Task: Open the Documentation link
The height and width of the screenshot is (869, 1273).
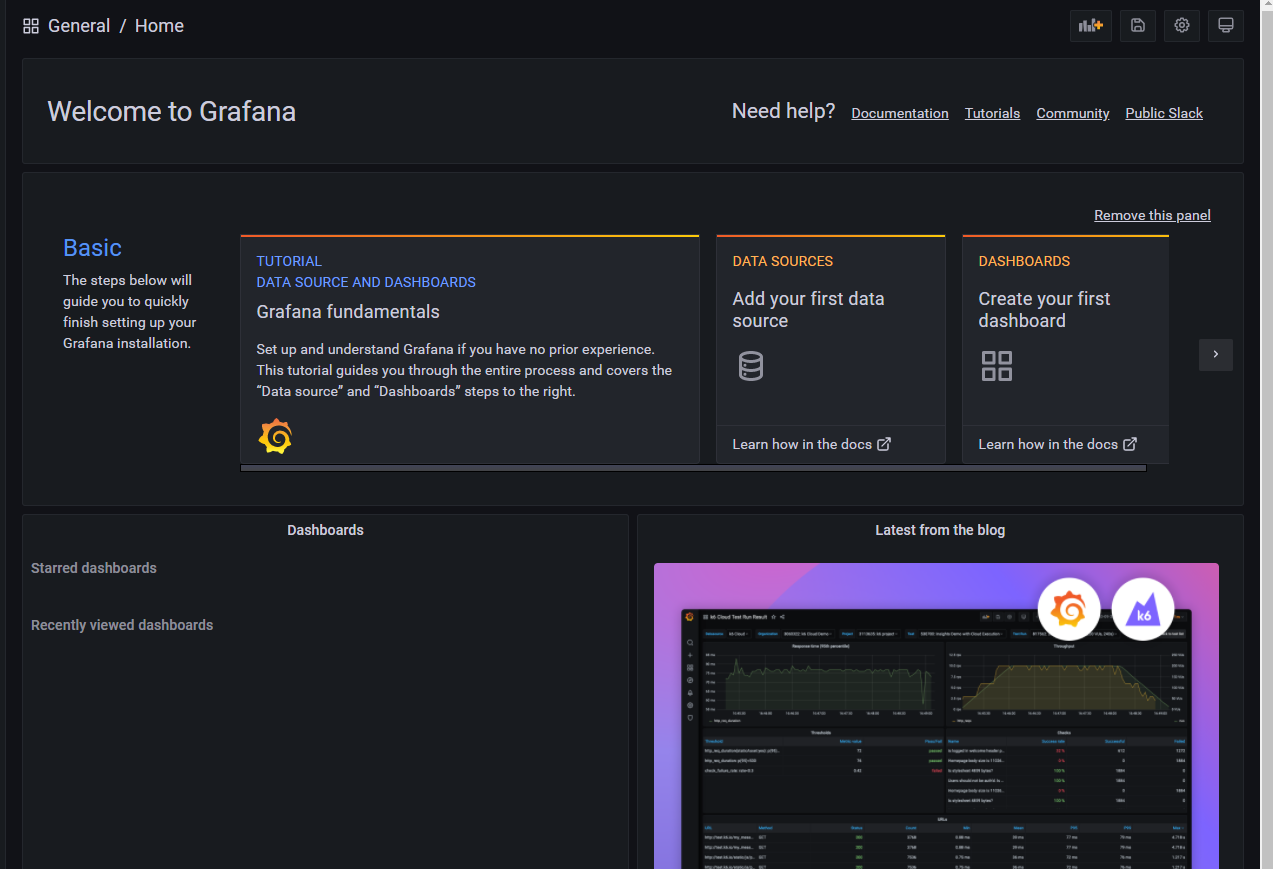Action: (x=900, y=113)
